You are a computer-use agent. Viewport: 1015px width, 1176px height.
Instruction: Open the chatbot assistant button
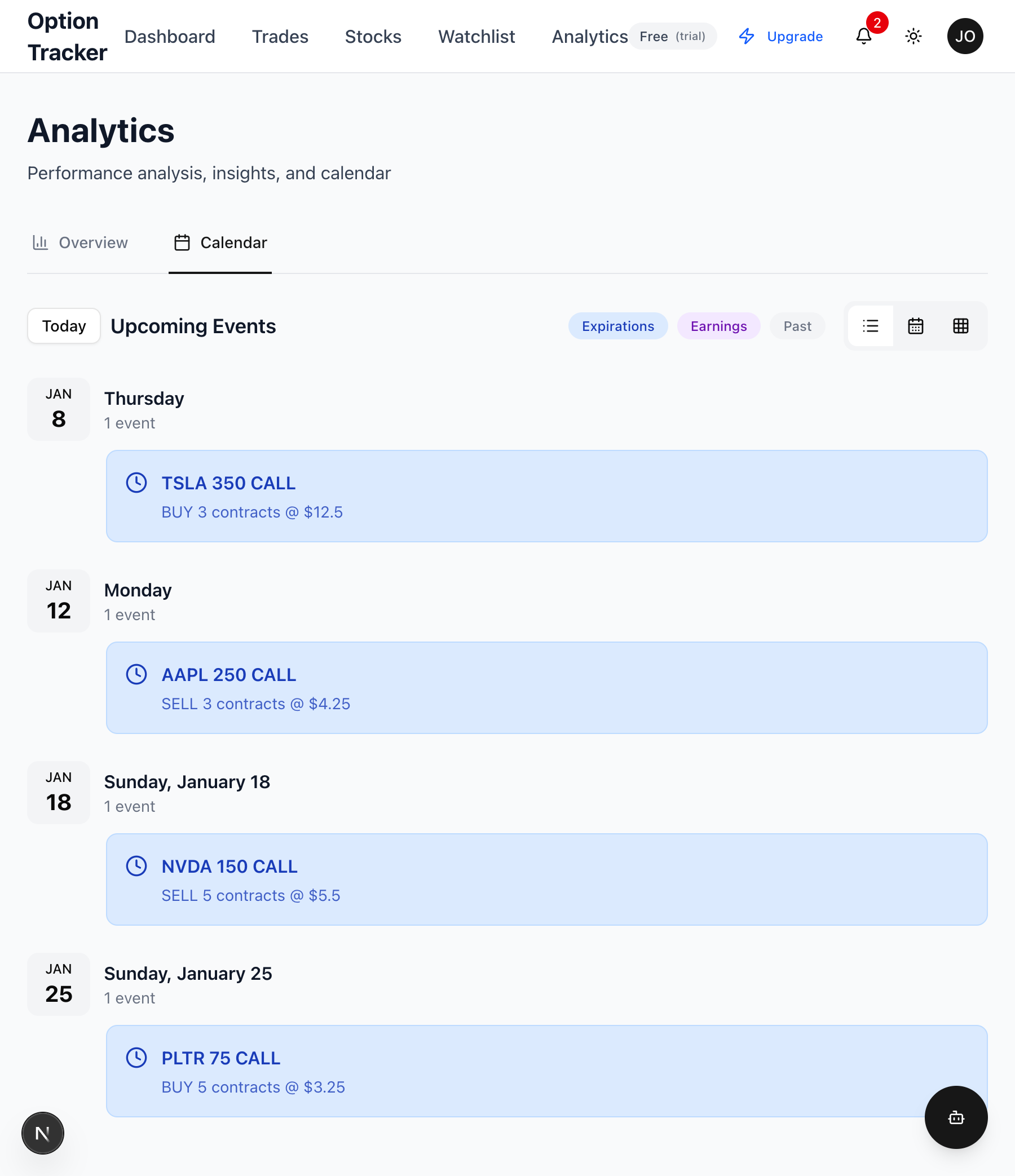(955, 1117)
